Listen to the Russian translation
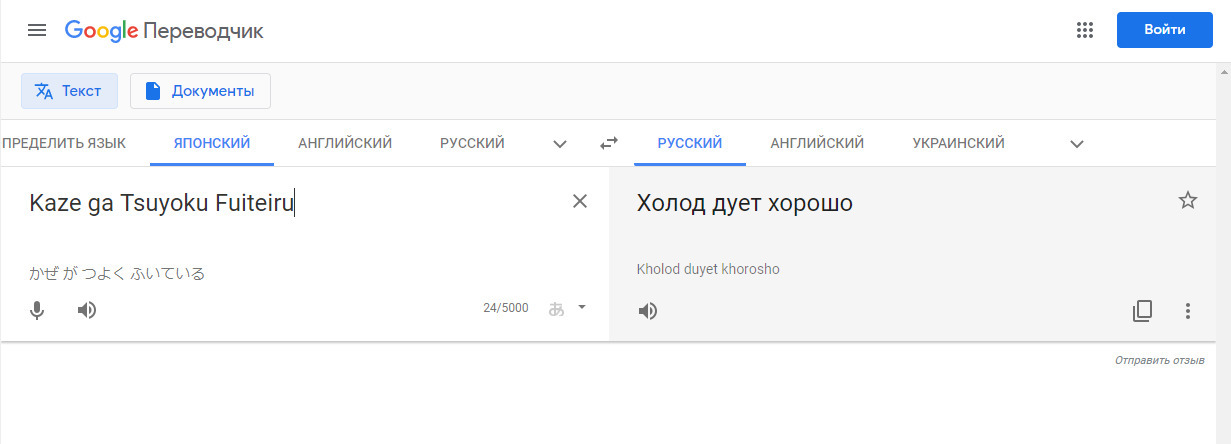 tap(648, 311)
